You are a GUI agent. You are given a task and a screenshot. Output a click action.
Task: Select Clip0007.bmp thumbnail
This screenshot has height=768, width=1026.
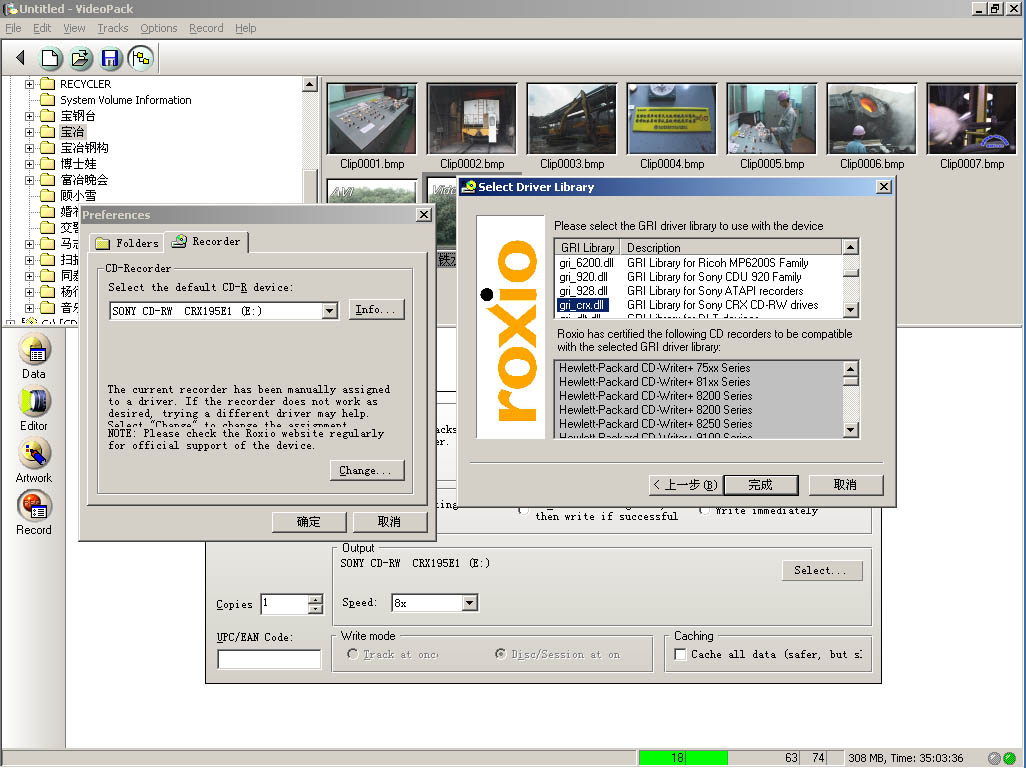coord(972,118)
